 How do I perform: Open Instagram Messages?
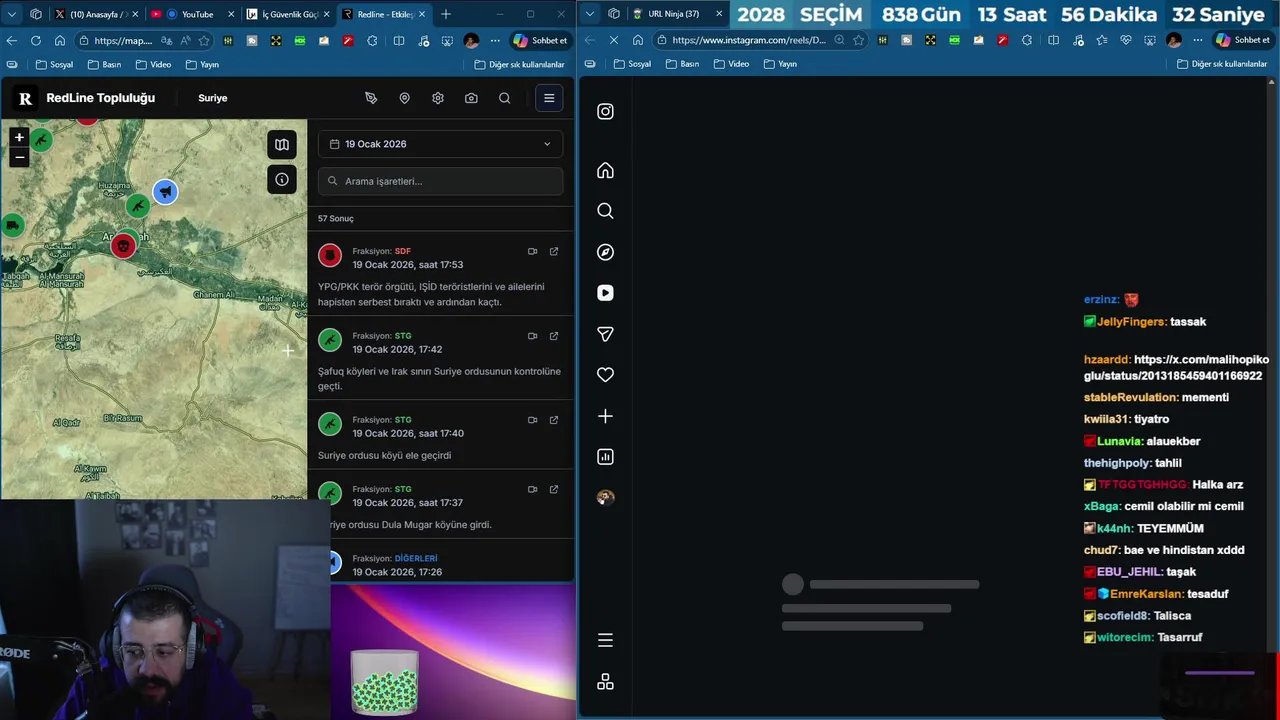click(x=605, y=334)
